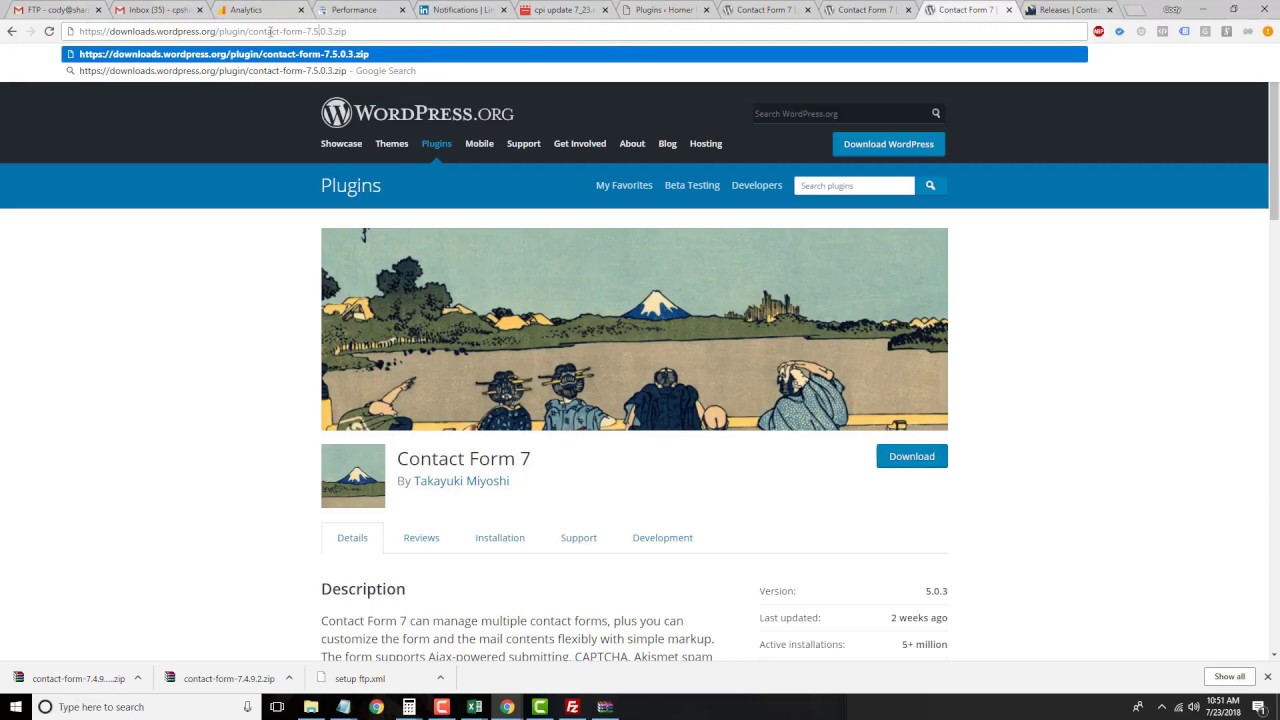
Task: Open the green Camtasia taskbar icon
Action: click(x=540, y=707)
